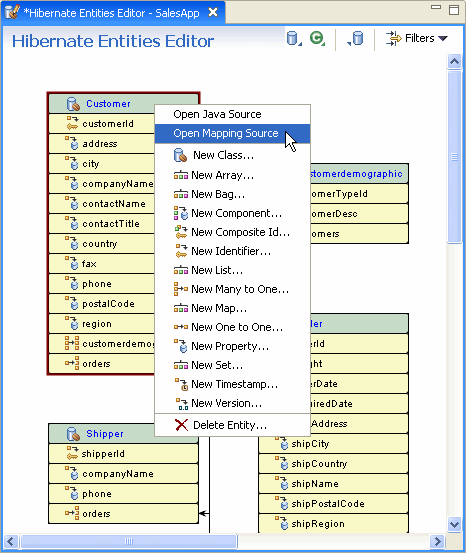Click the horizontal scroll right arrow
Viewport: 466px width, 553px height.
438,541
